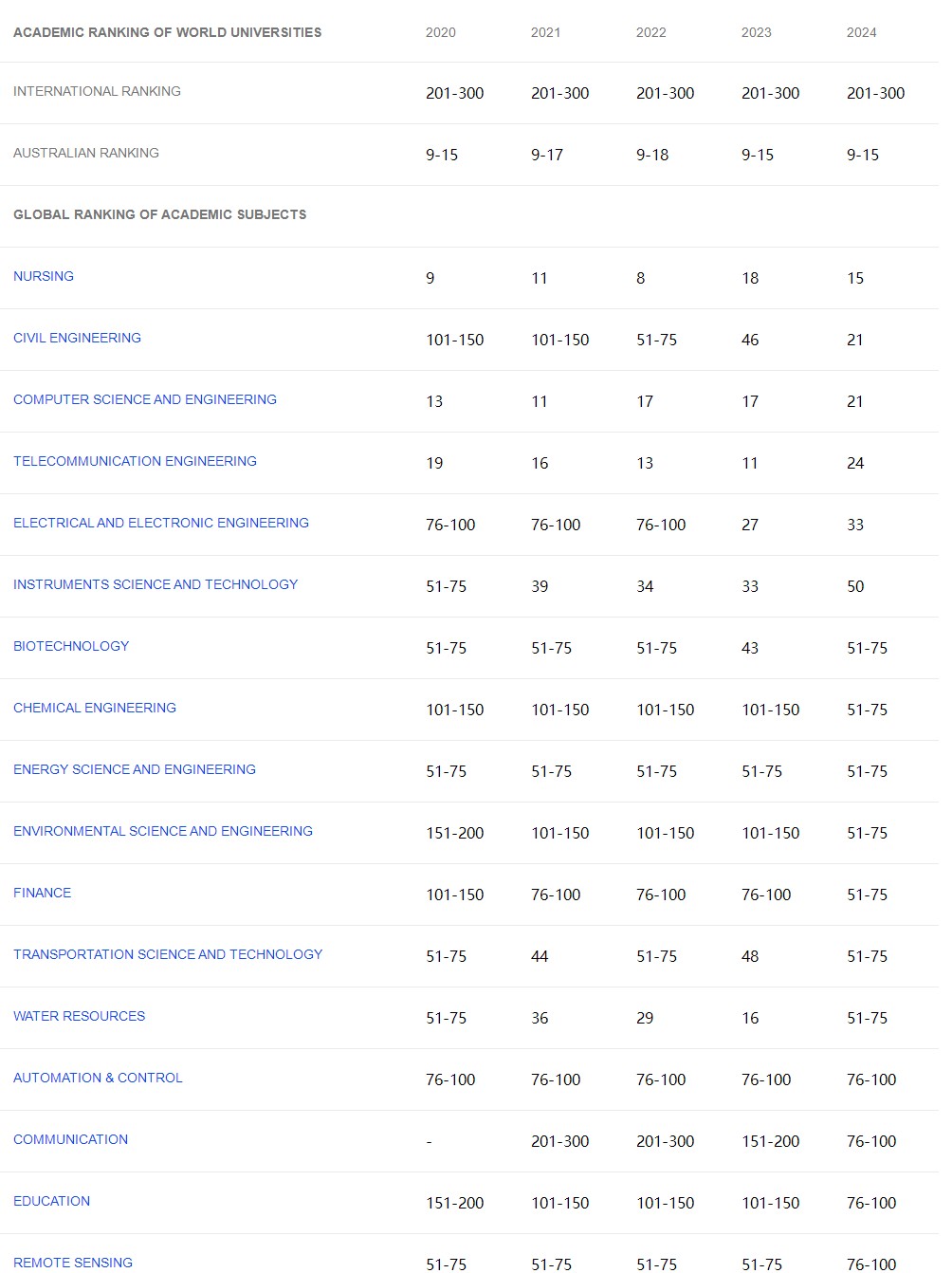Open Electrical and Electronic Engineering link
The height and width of the screenshot is (1273, 952).
click(x=161, y=523)
